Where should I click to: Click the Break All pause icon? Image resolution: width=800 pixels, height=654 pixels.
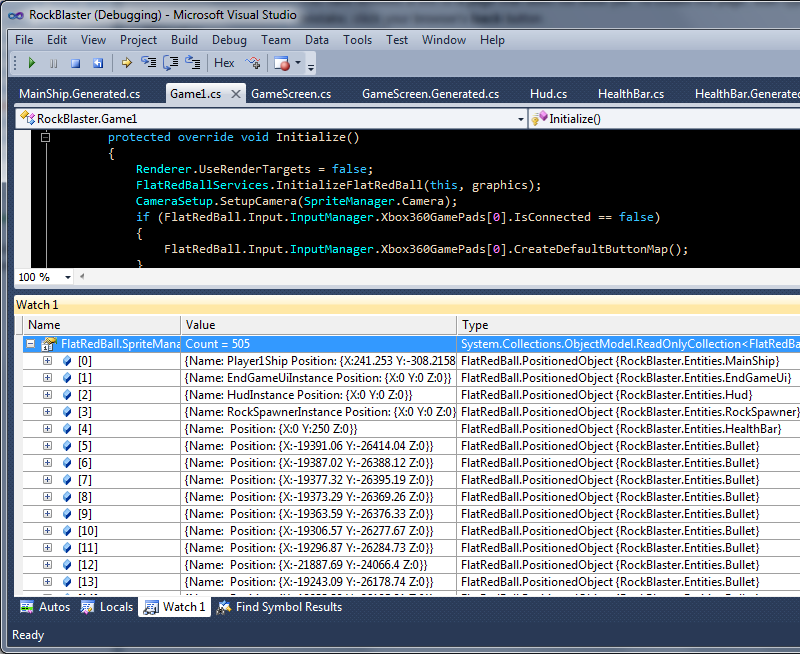click(54, 63)
